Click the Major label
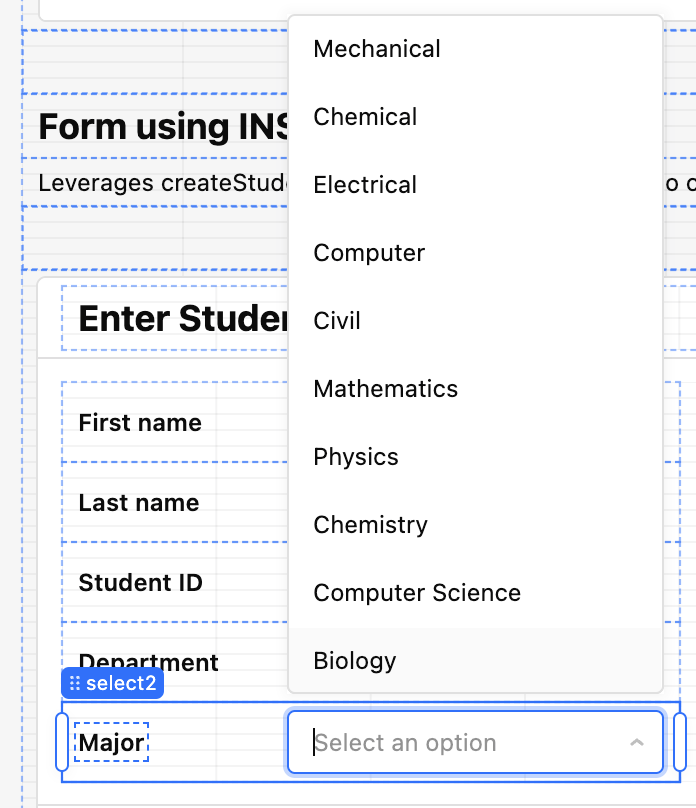The image size is (696, 808). tap(111, 743)
